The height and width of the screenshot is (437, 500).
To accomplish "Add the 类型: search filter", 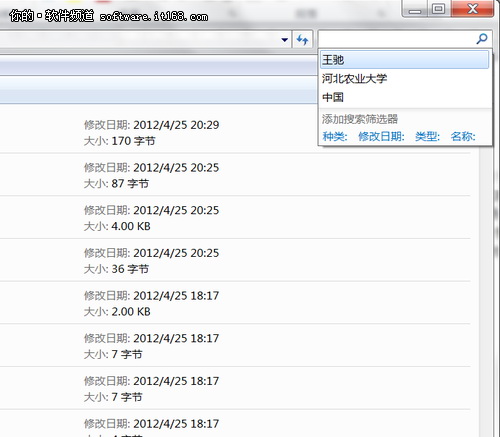I will click(x=427, y=136).
